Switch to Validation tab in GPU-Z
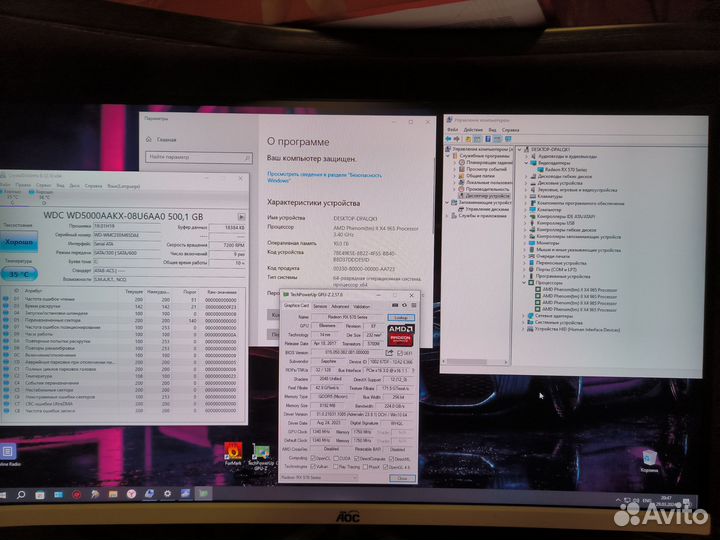Viewport: 720px width, 540px height. click(x=361, y=306)
